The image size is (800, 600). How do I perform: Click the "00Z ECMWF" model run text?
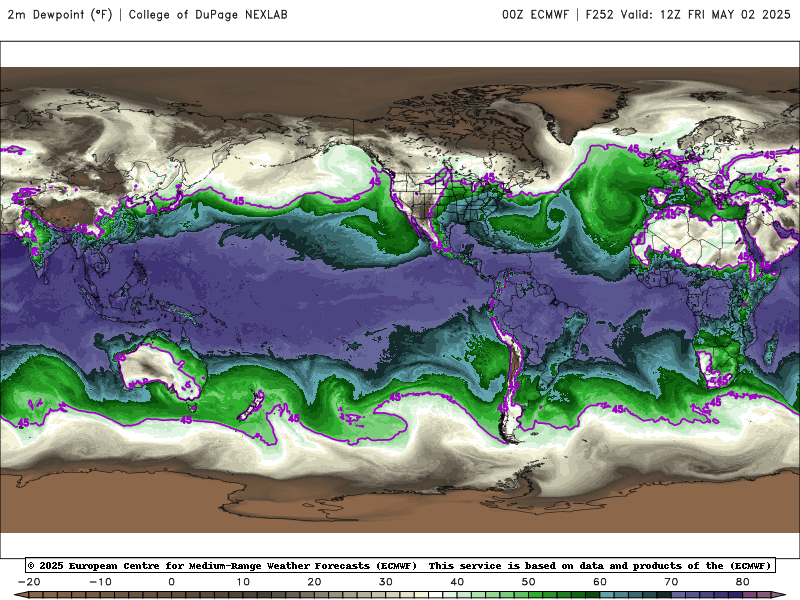535,14
